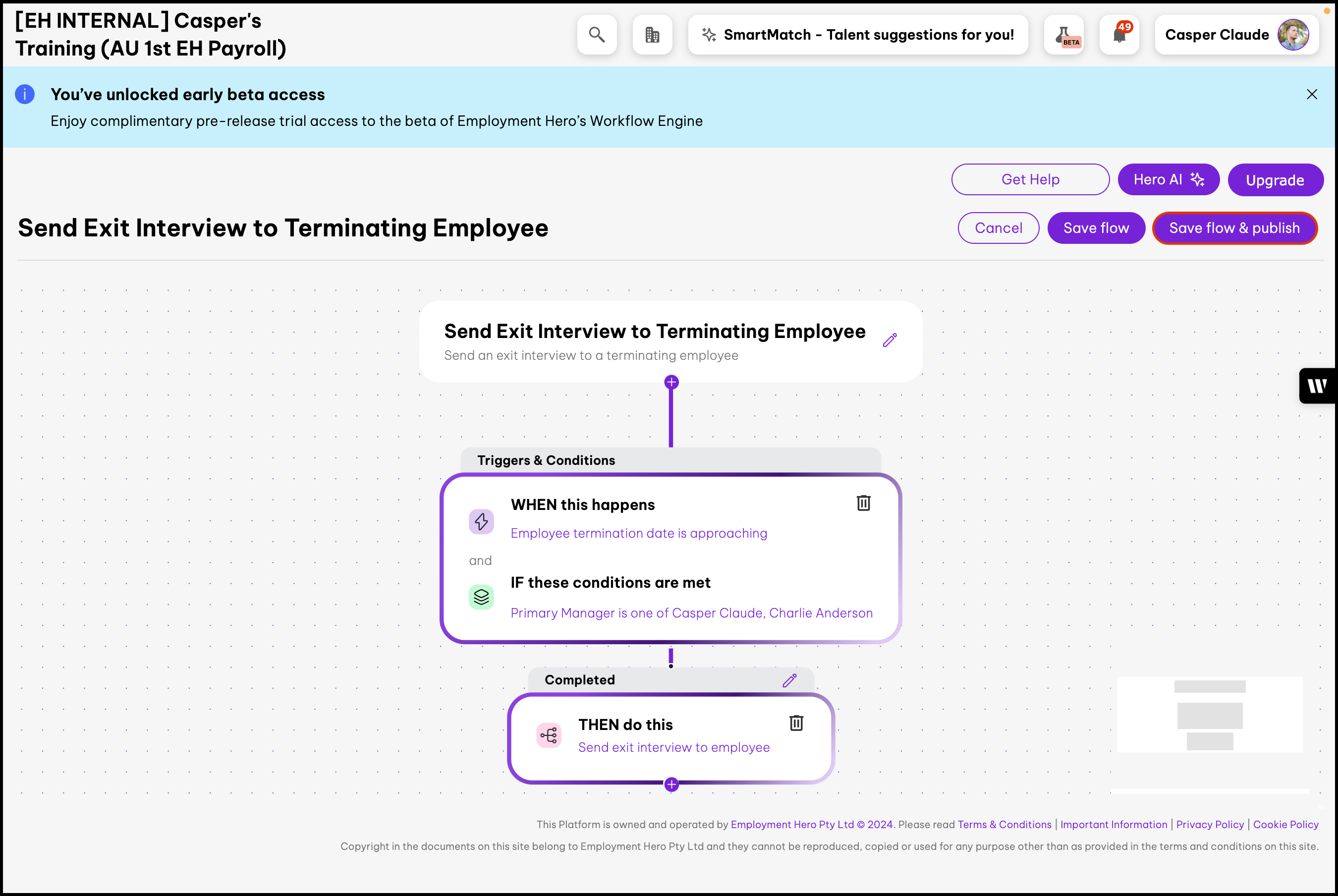Open Casper Claude profile menu

1236,35
